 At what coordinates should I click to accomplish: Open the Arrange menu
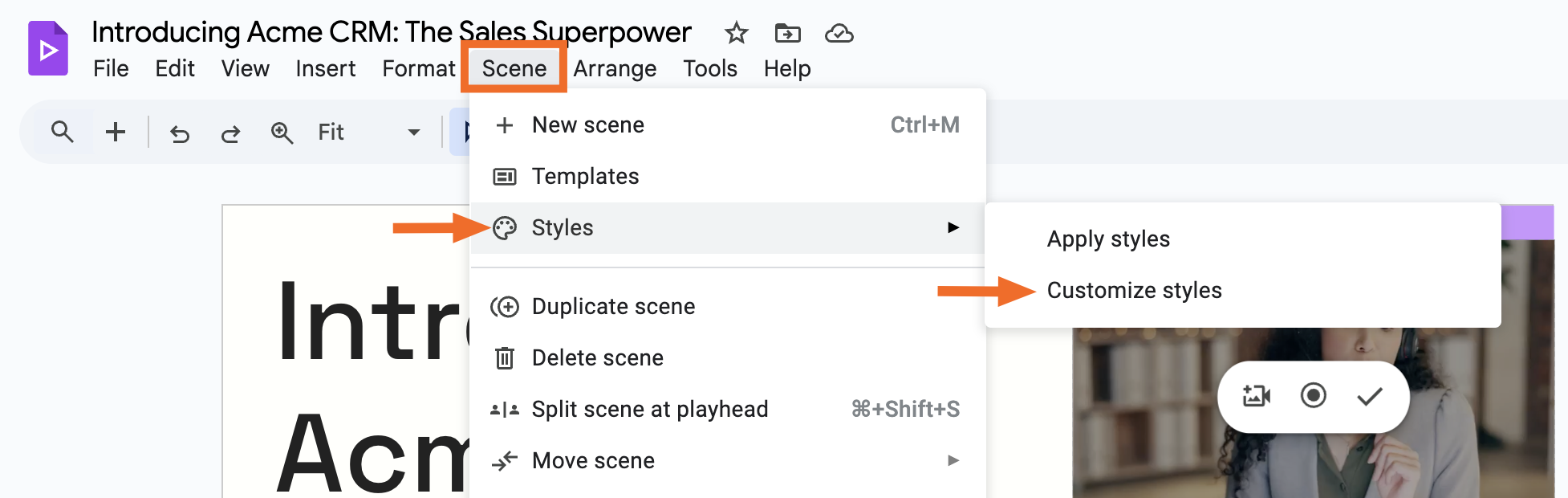coord(615,69)
